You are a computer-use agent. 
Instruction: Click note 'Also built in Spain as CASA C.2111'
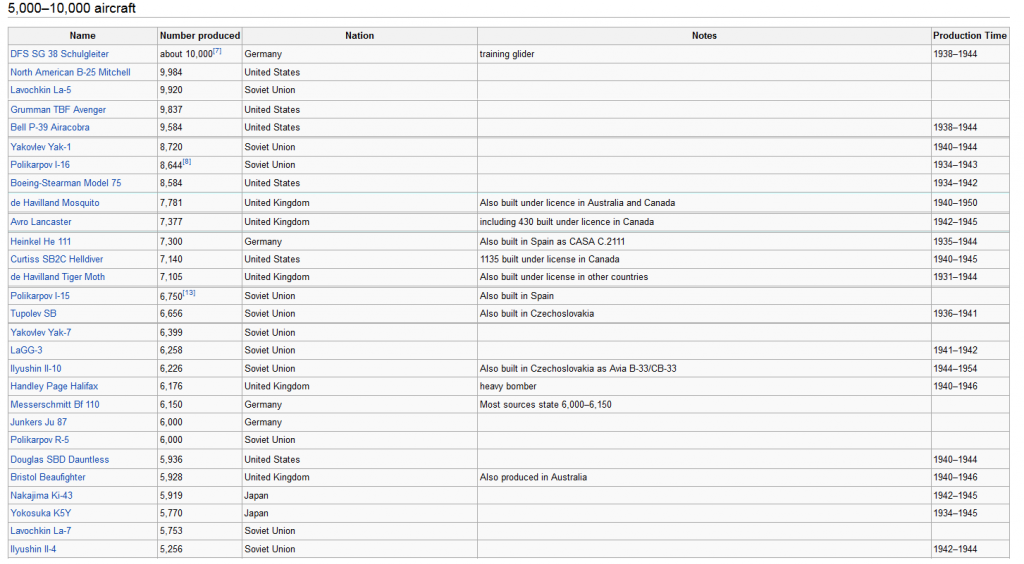[x=552, y=242]
